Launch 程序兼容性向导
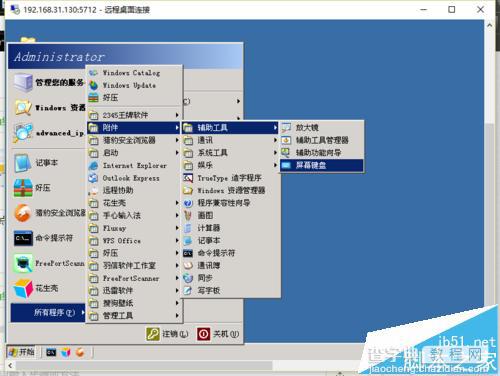Image resolution: width=500 pixels, height=376 pixels. coord(230,203)
